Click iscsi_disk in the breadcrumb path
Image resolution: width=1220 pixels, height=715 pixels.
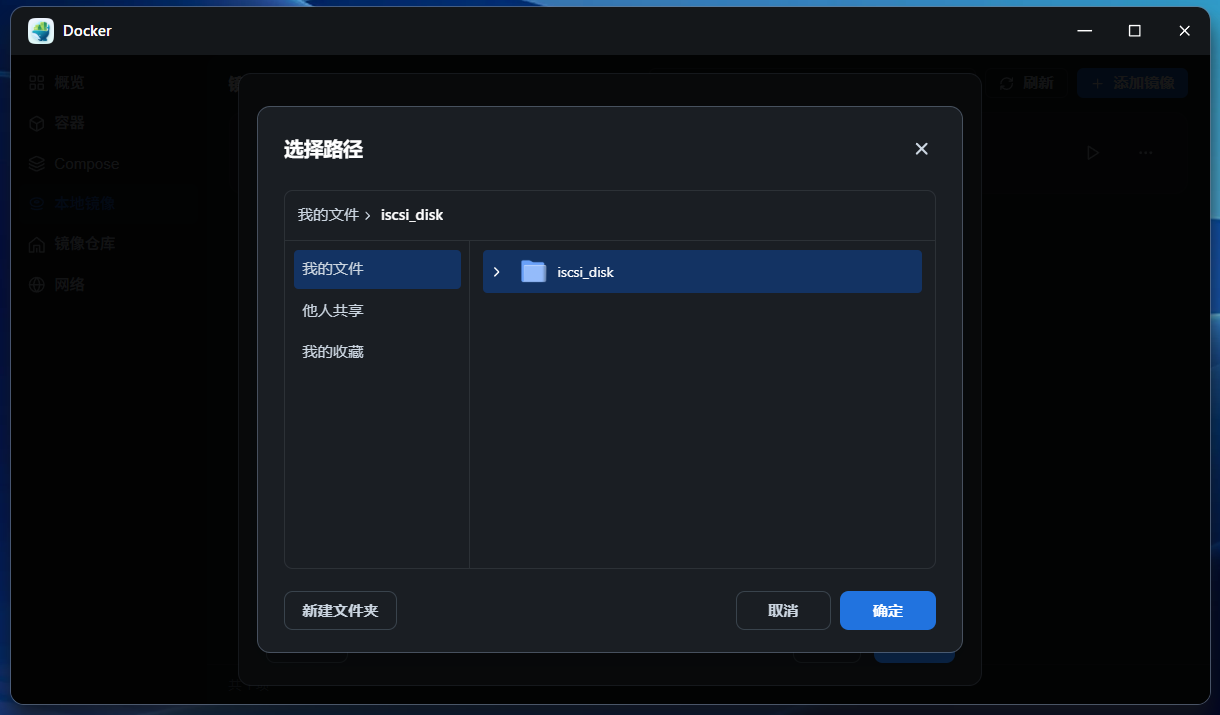(x=412, y=215)
